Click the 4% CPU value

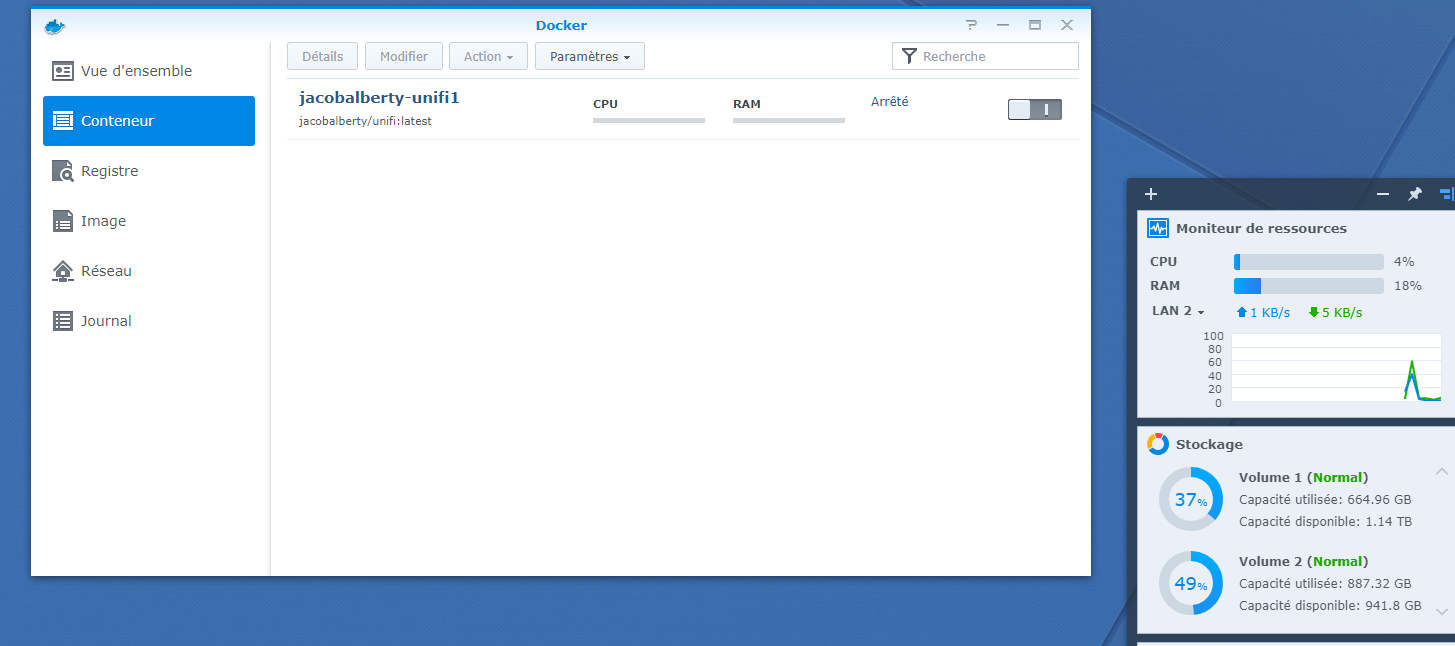[x=1404, y=262]
